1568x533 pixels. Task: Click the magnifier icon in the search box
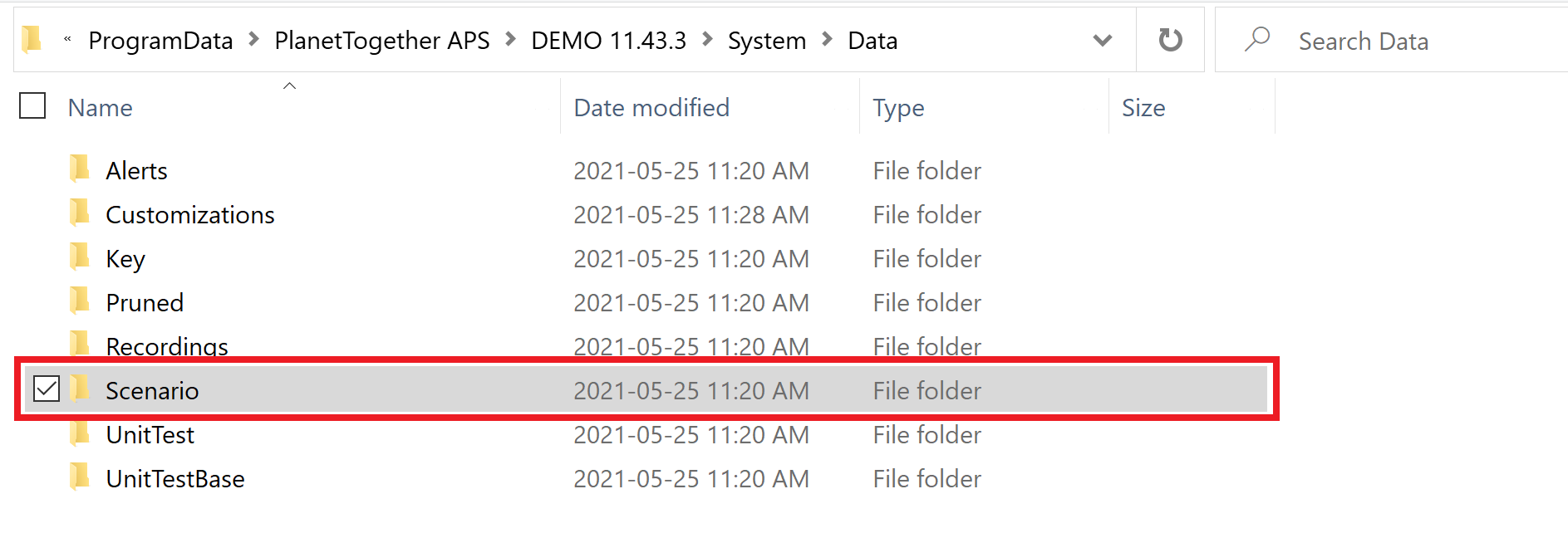pos(1256,39)
